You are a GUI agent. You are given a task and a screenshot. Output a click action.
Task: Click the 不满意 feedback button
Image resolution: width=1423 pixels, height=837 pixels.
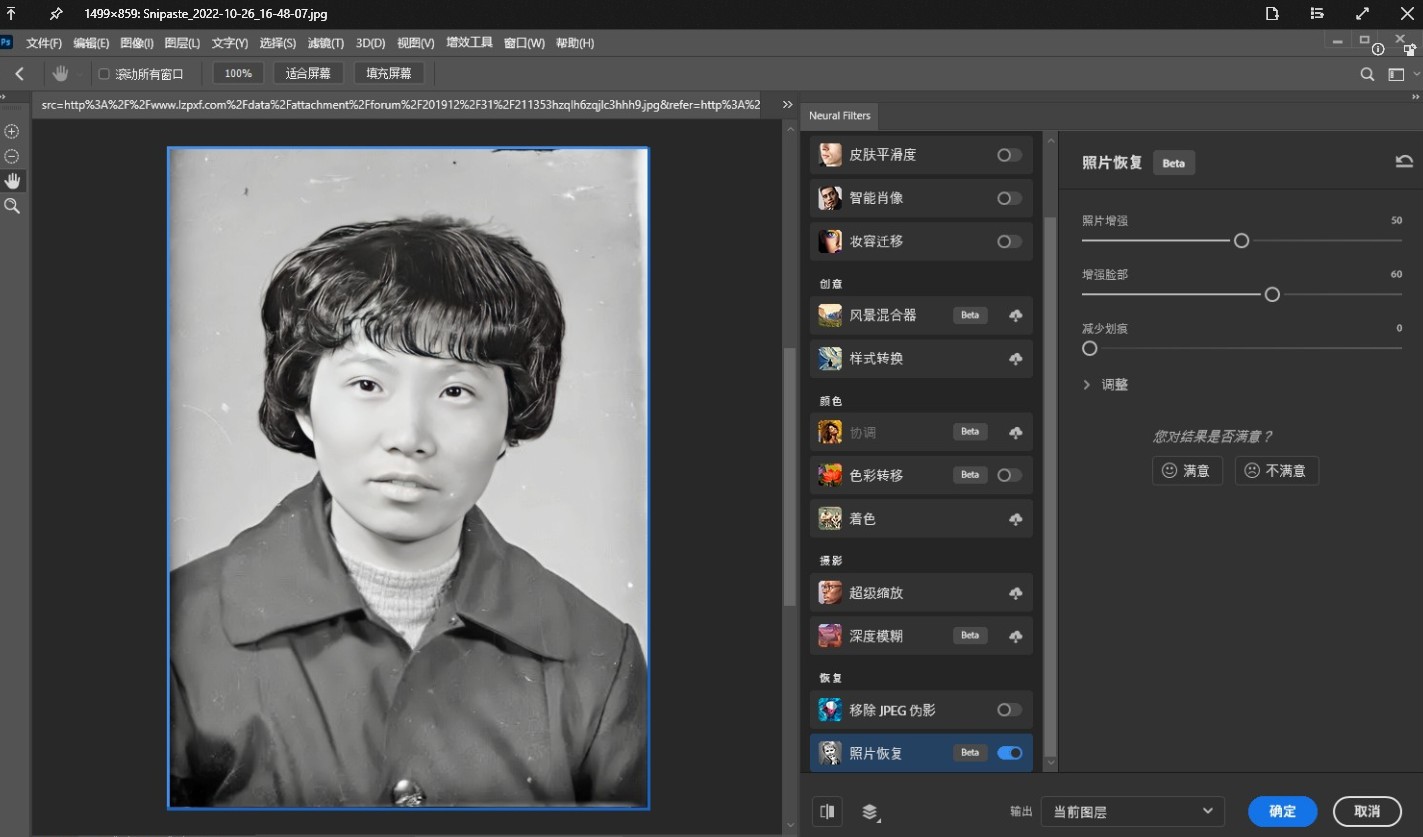[x=1277, y=470]
